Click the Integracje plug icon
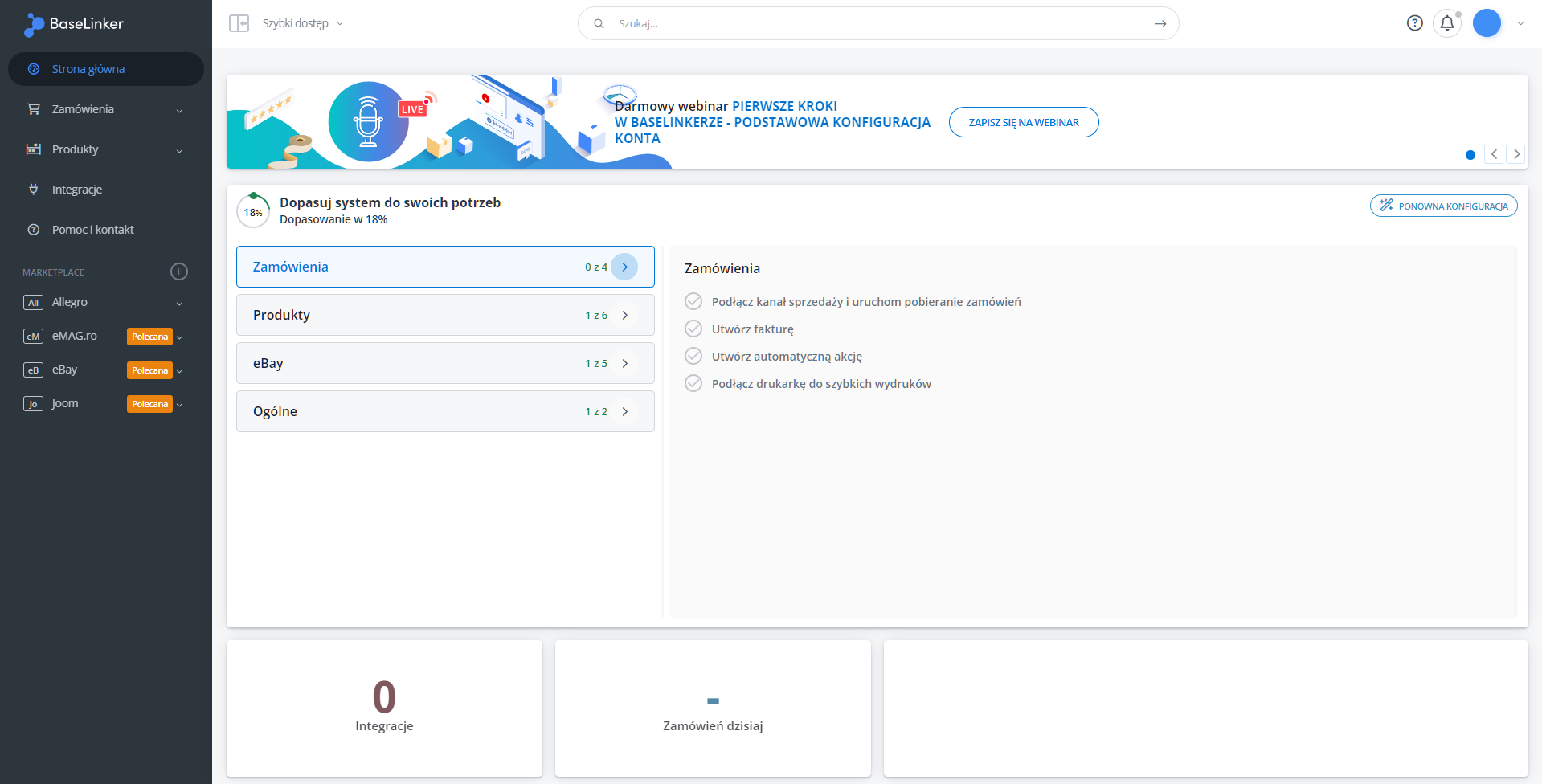 coord(34,190)
